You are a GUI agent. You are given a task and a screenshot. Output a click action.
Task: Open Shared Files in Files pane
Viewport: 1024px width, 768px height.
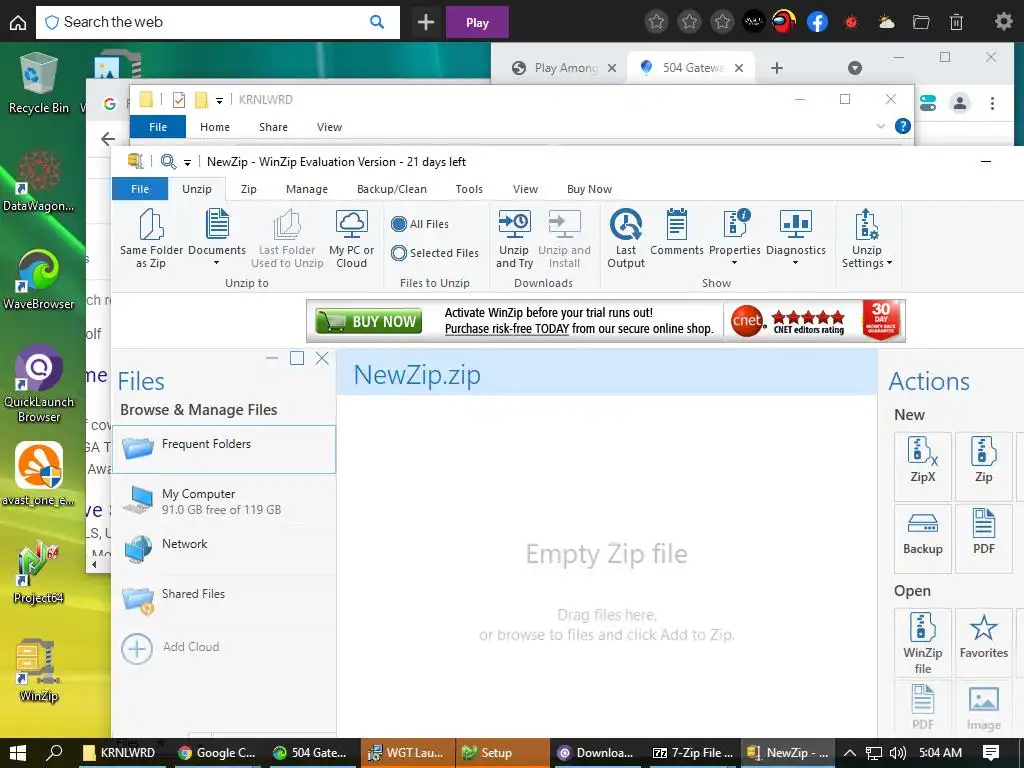coord(224,600)
